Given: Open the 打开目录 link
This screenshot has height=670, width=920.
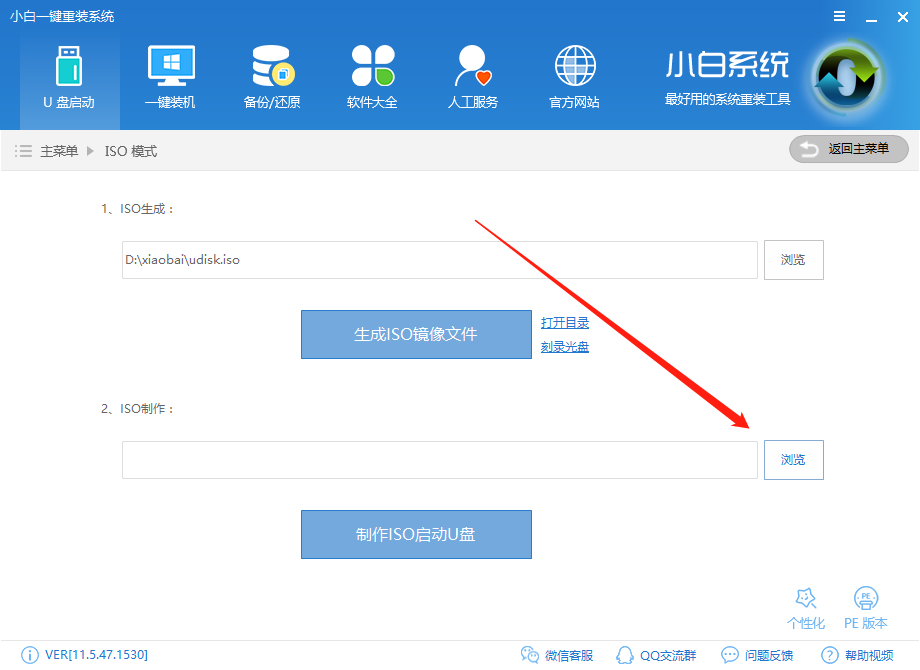Looking at the screenshot, I should (x=565, y=322).
